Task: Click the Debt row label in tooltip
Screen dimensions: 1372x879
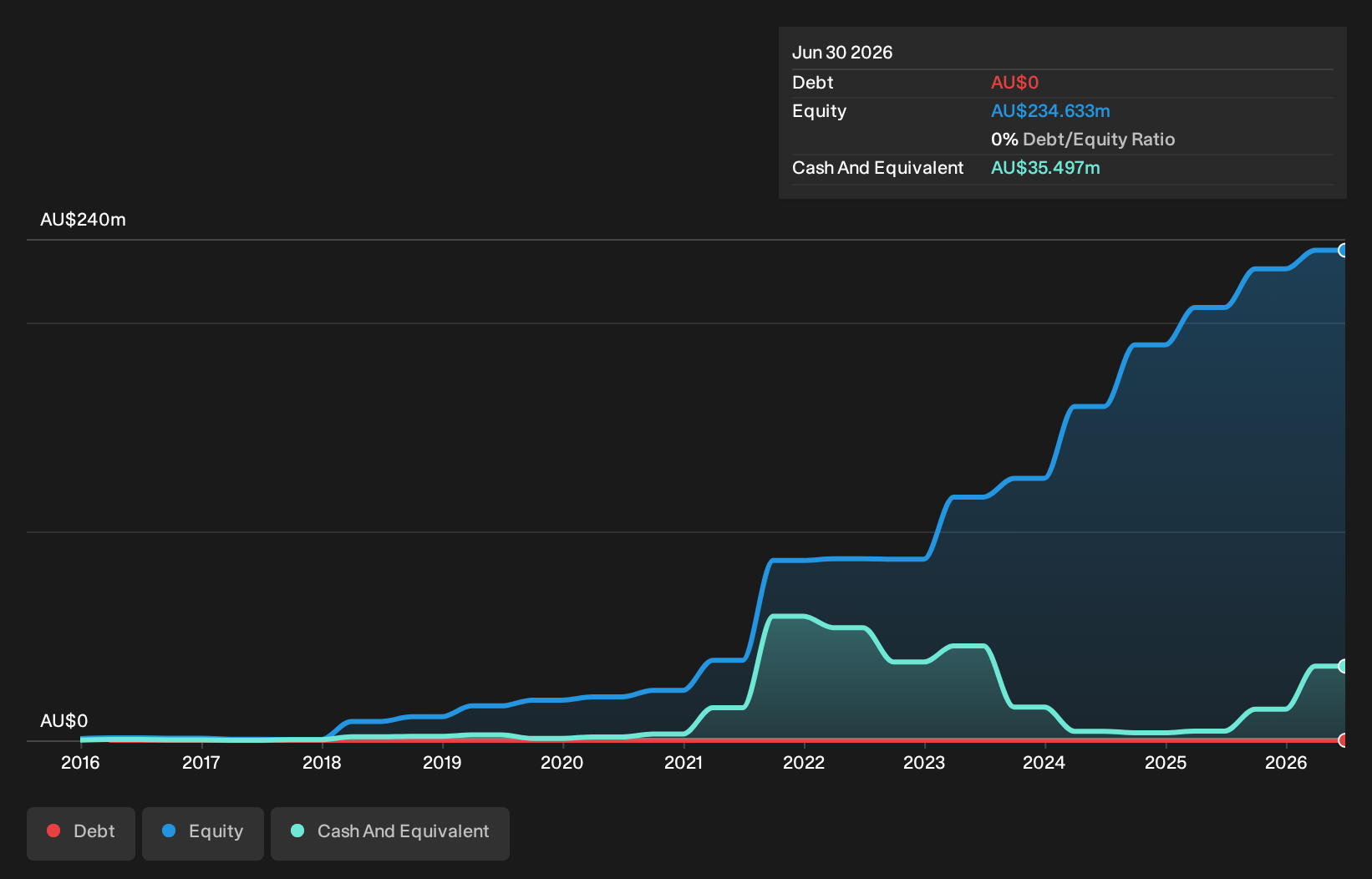Action: pyautogui.click(x=813, y=83)
